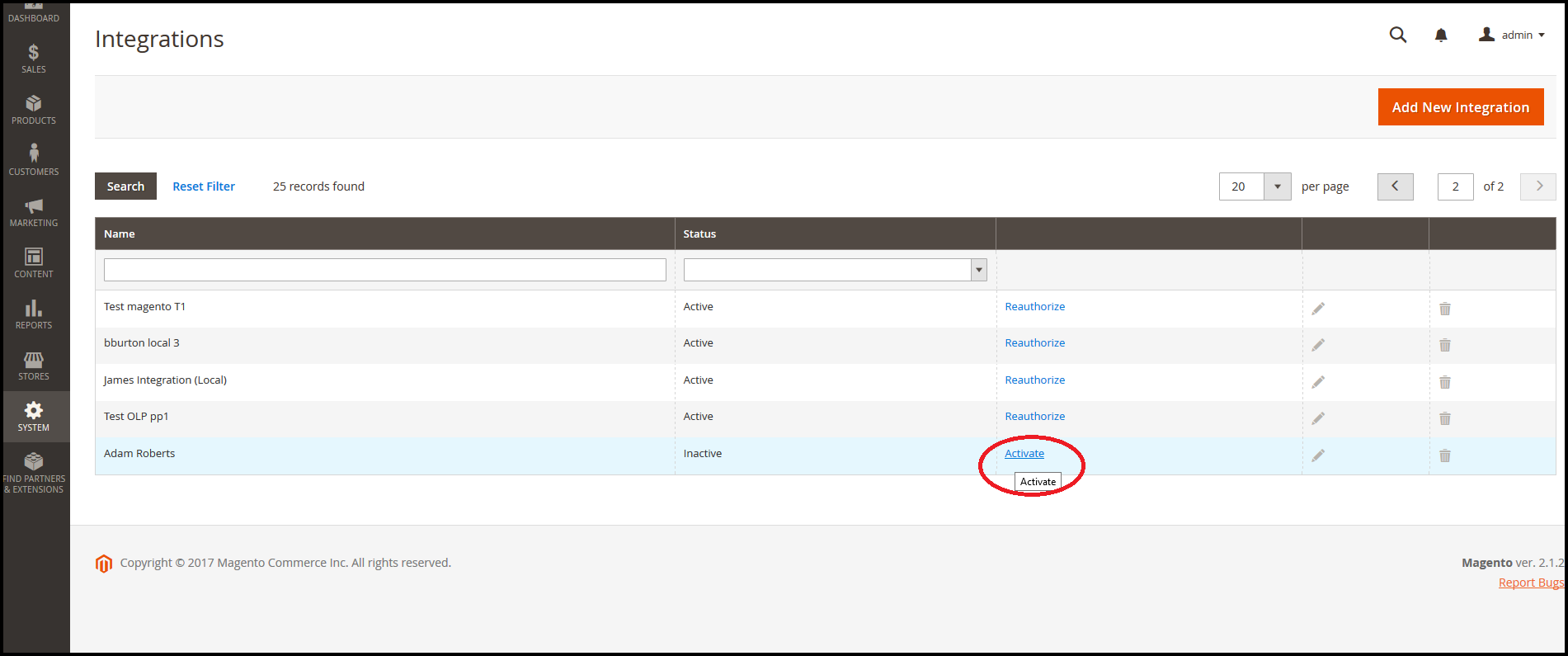Click trash icon for bburton local 3

coord(1444,345)
